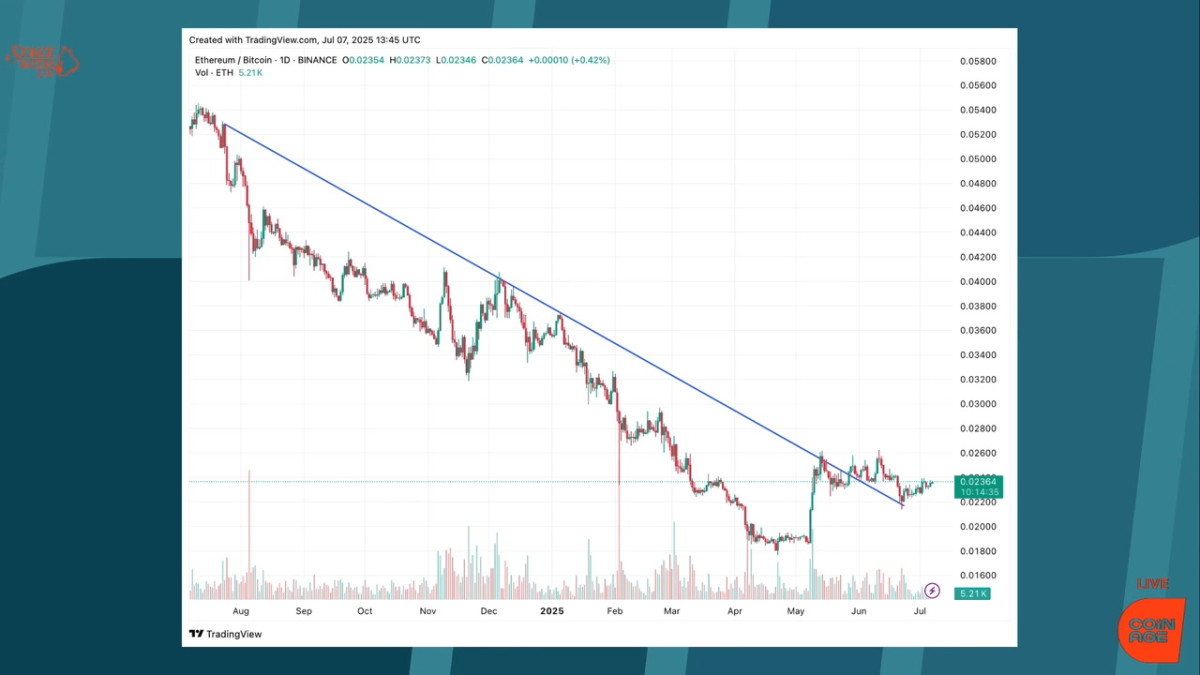The height and width of the screenshot is (675, 1200).
Task: Click the Jul label on time axis
Action: (x=919, y=611)
